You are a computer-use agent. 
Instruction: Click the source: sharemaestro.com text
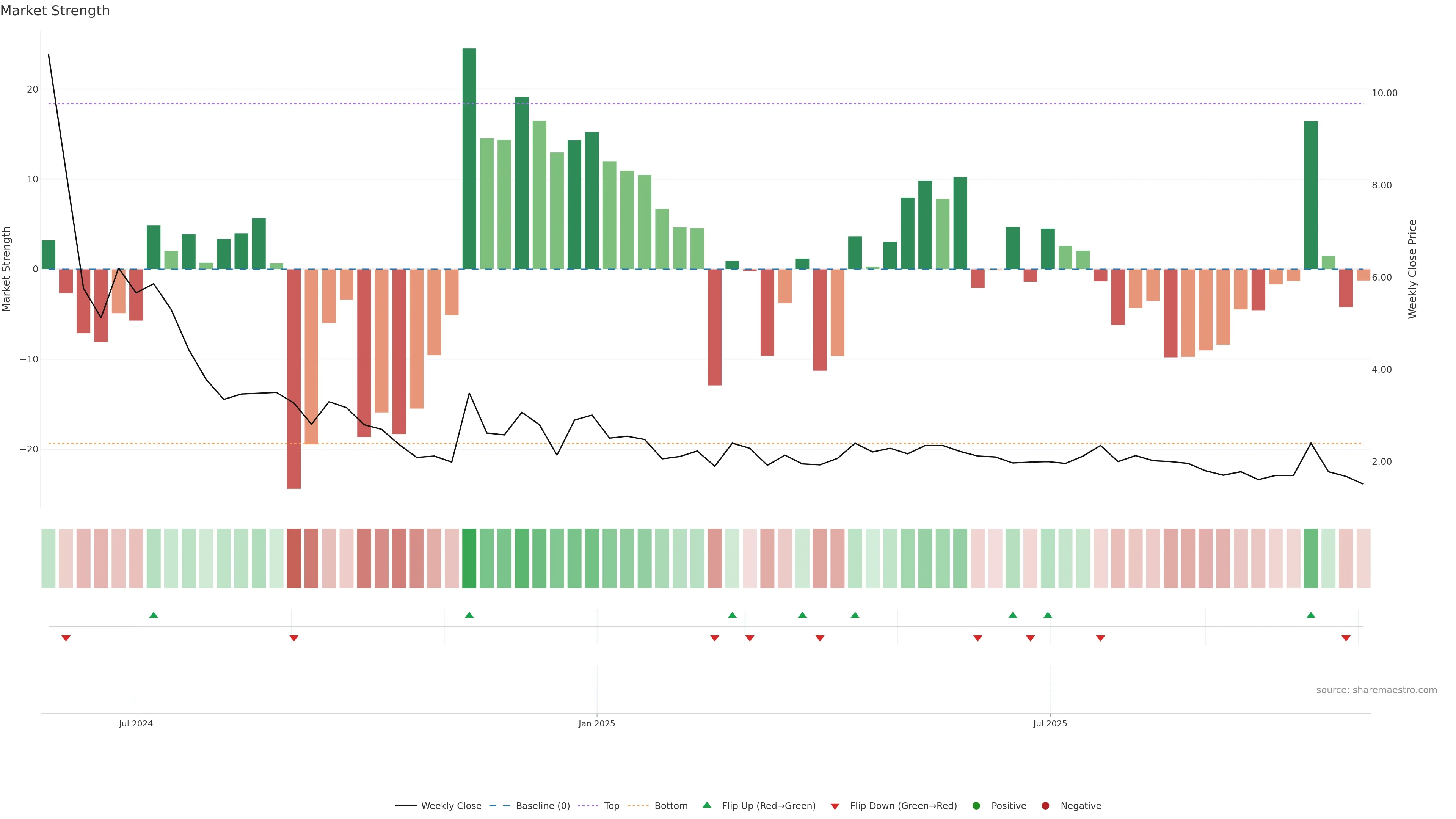[1376, 690]
